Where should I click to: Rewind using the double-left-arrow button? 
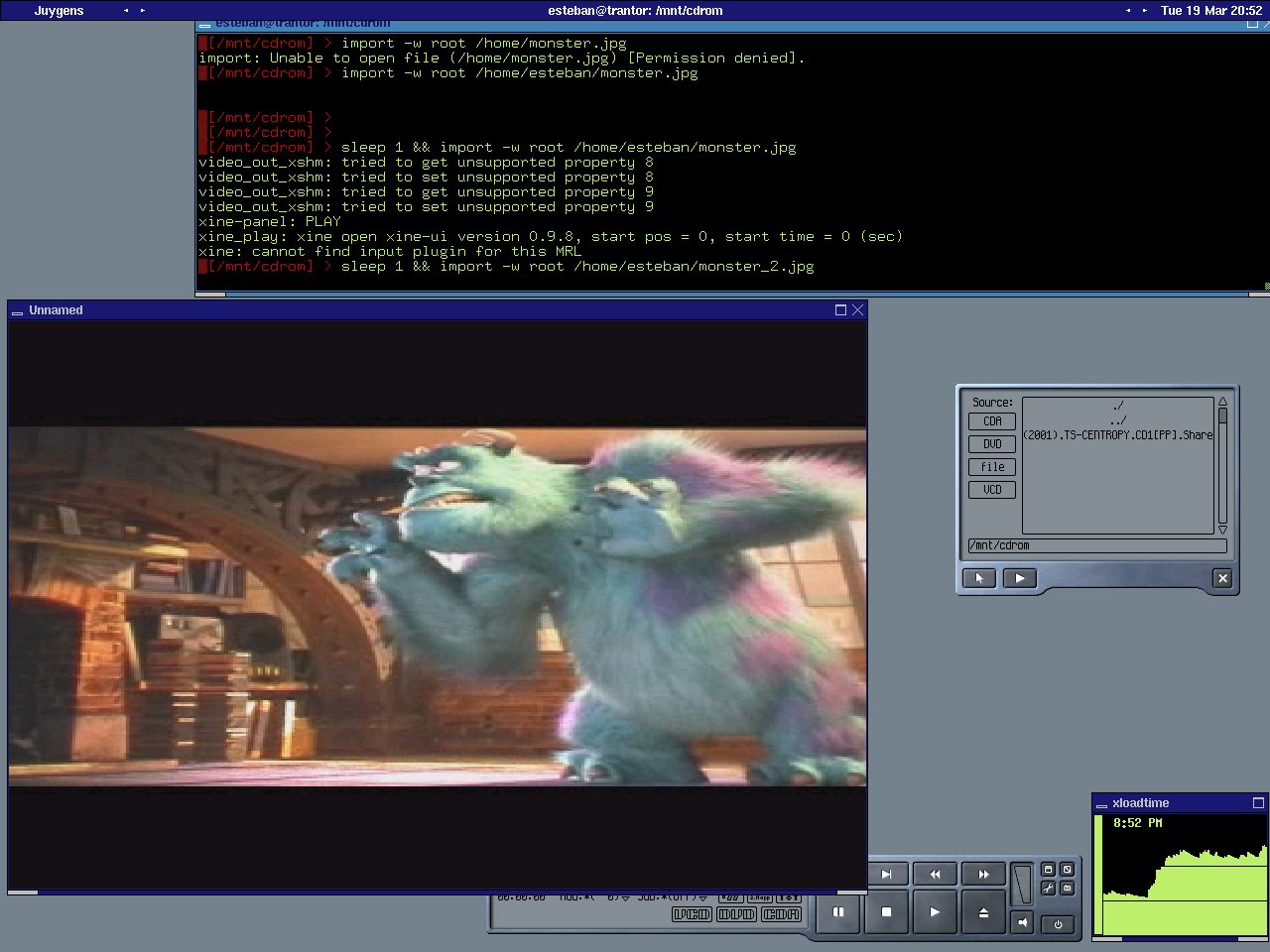[935, 874]
